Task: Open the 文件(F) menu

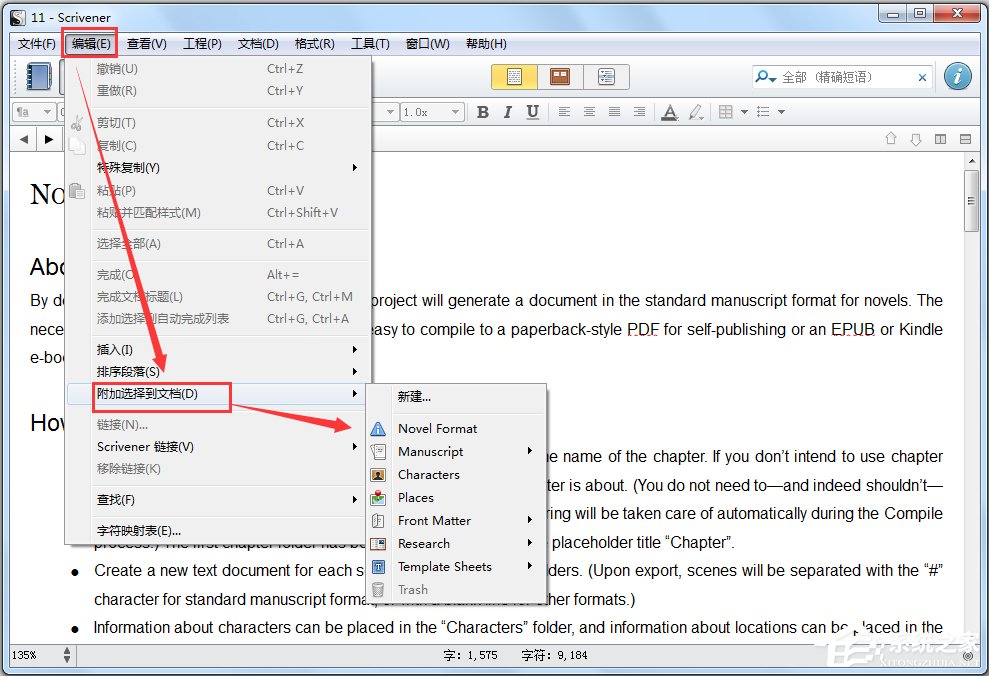Action: tap(37, 44)
